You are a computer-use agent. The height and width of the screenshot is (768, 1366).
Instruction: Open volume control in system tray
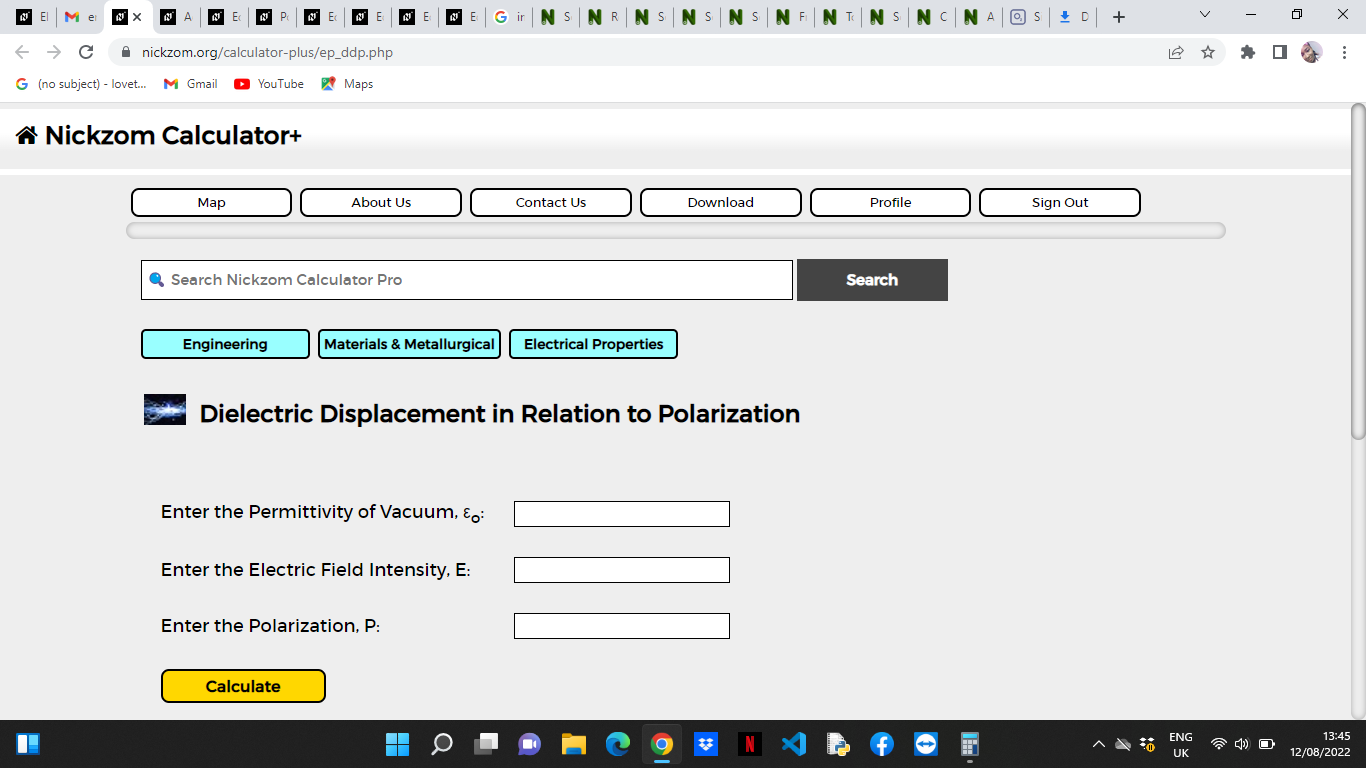tap(1242, 744)
